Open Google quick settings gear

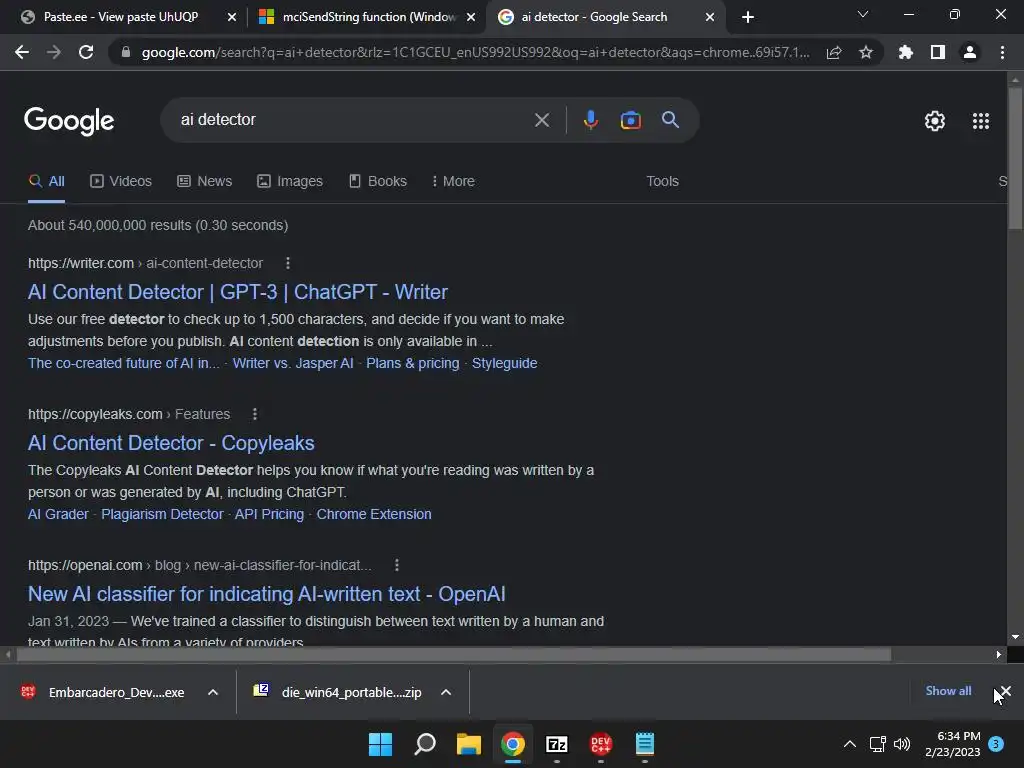[935, 121]
